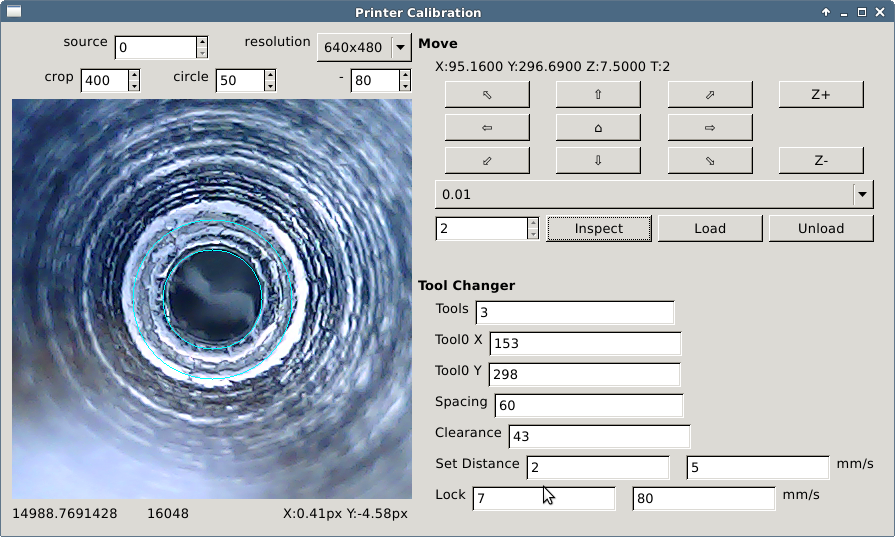Focus the crop field showing 400

(104, 80)
